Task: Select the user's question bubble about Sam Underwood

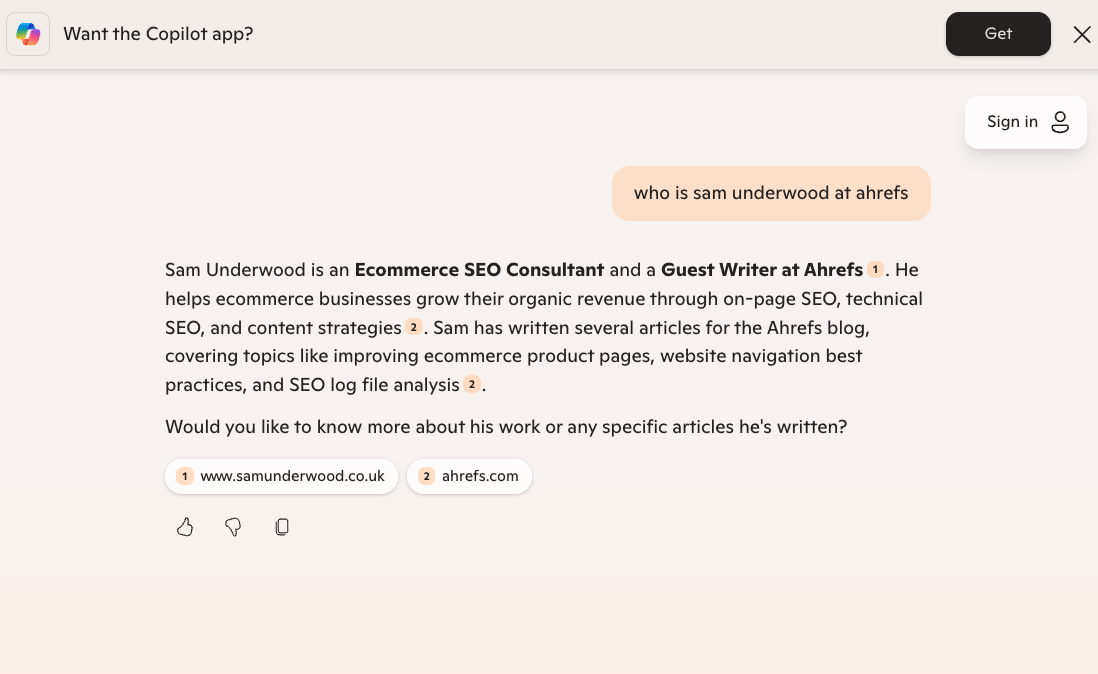Action: click(x=771, y=192)
